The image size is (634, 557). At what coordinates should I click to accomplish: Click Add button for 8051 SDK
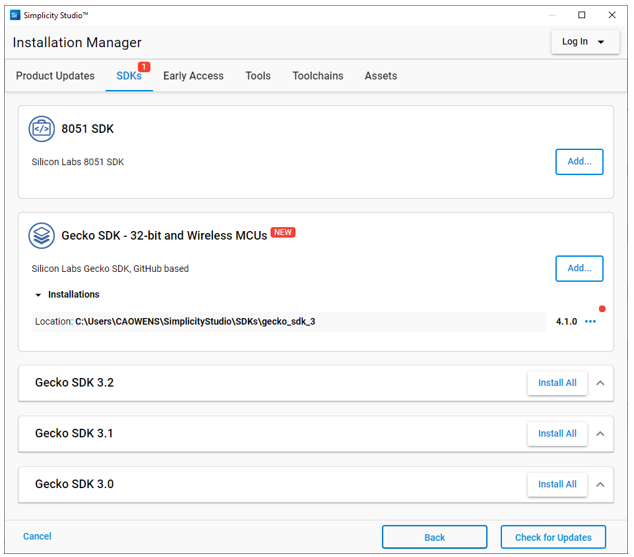tap(579, 161)
